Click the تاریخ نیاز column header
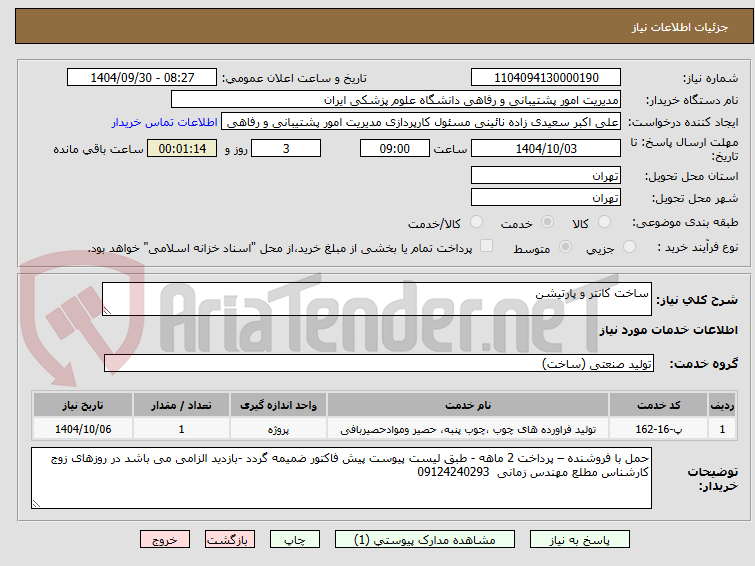The height and width of the screenshot is (566, 755). pos(83,405)
